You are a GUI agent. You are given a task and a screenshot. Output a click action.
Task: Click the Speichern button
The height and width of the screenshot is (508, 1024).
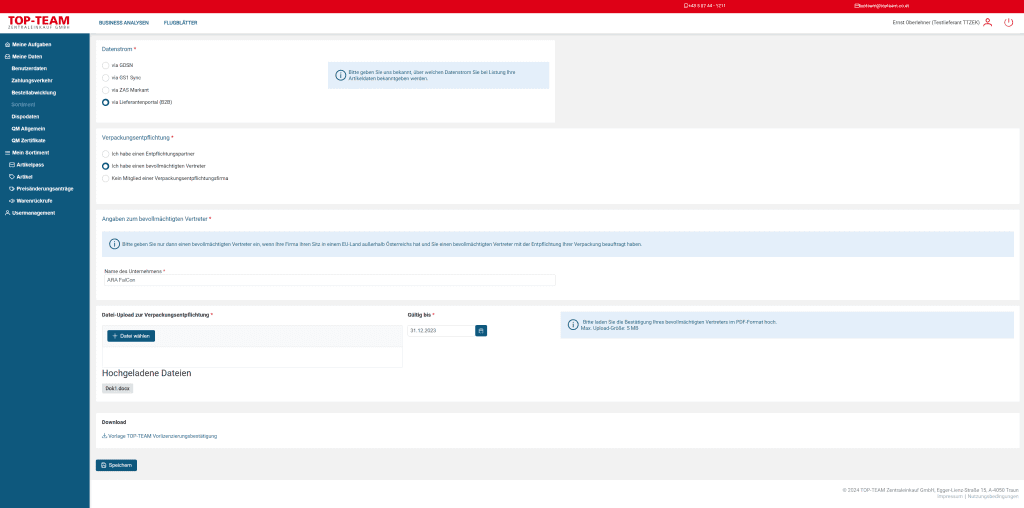(x=116, y=465)
